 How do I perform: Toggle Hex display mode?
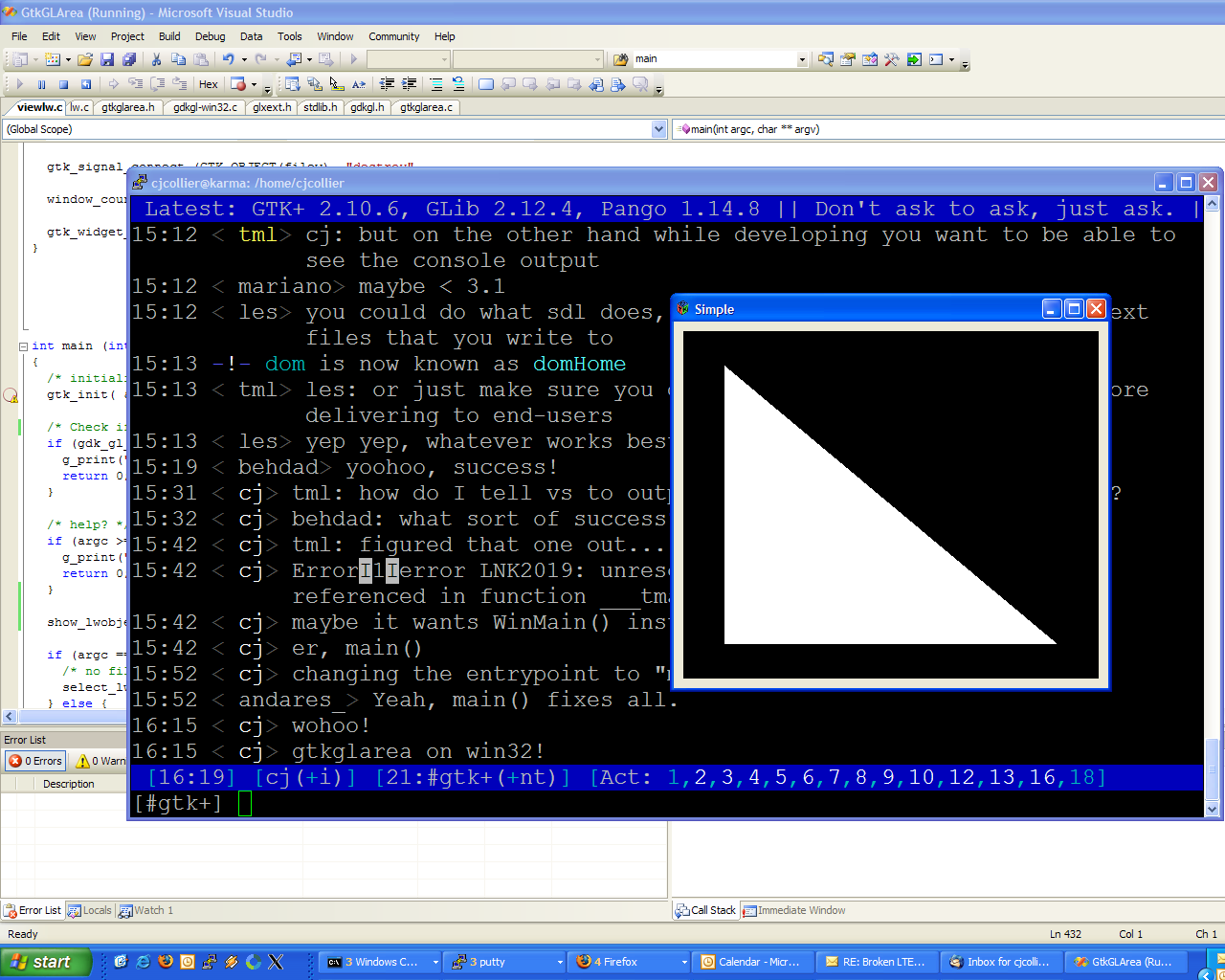pos(208,84)
